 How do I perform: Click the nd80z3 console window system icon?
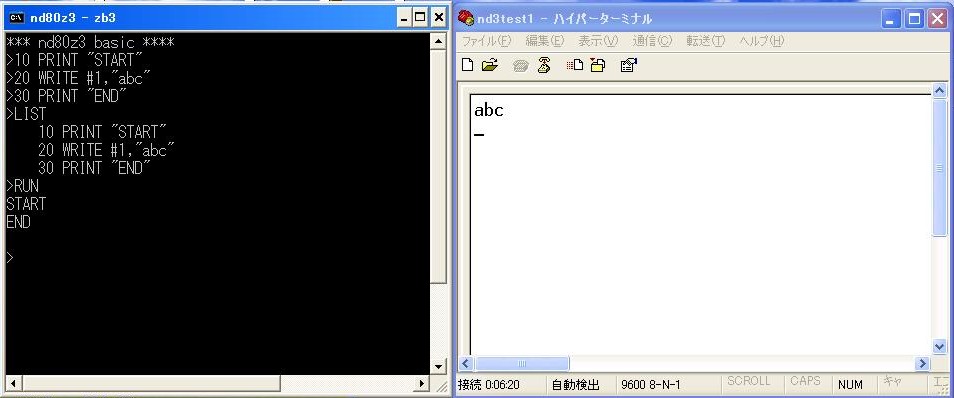(x=17, y=17)
